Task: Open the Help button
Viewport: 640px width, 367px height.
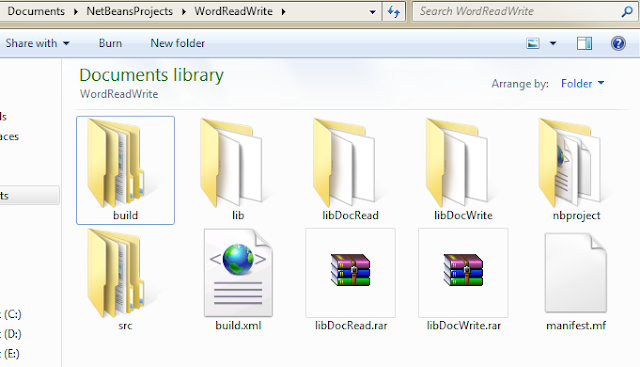Action: pos(618,43)
